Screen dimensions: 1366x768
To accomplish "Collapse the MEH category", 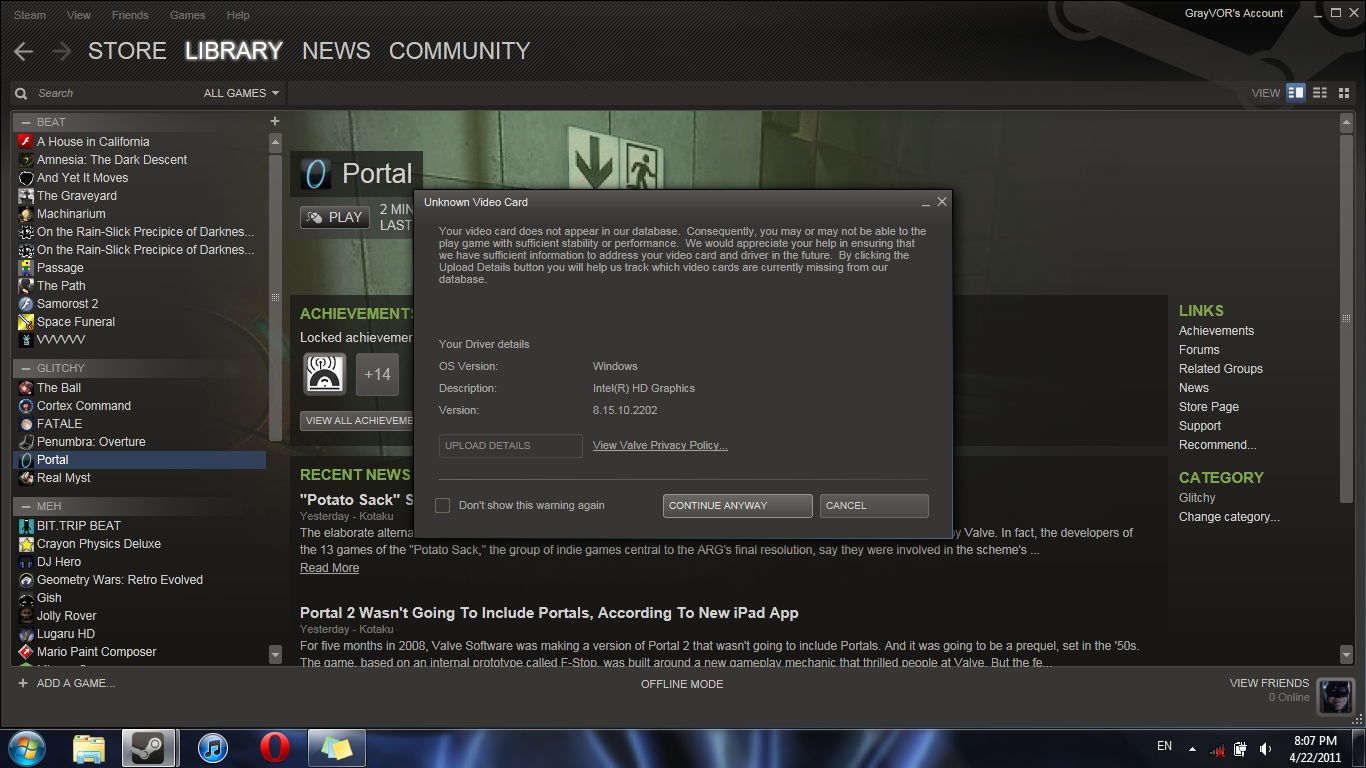I will [25, 506].
